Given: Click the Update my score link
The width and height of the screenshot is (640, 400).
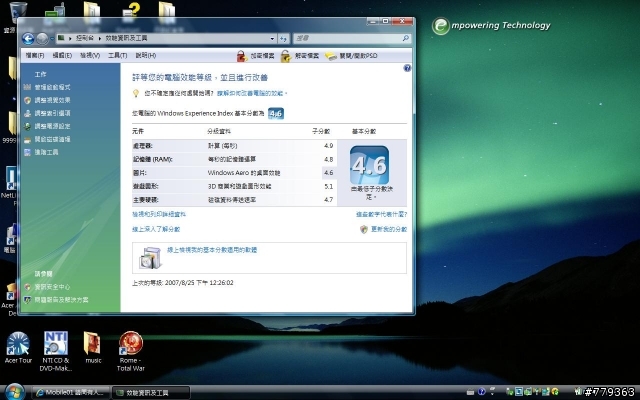Looking at the screenshot, I should click(389, 229).
